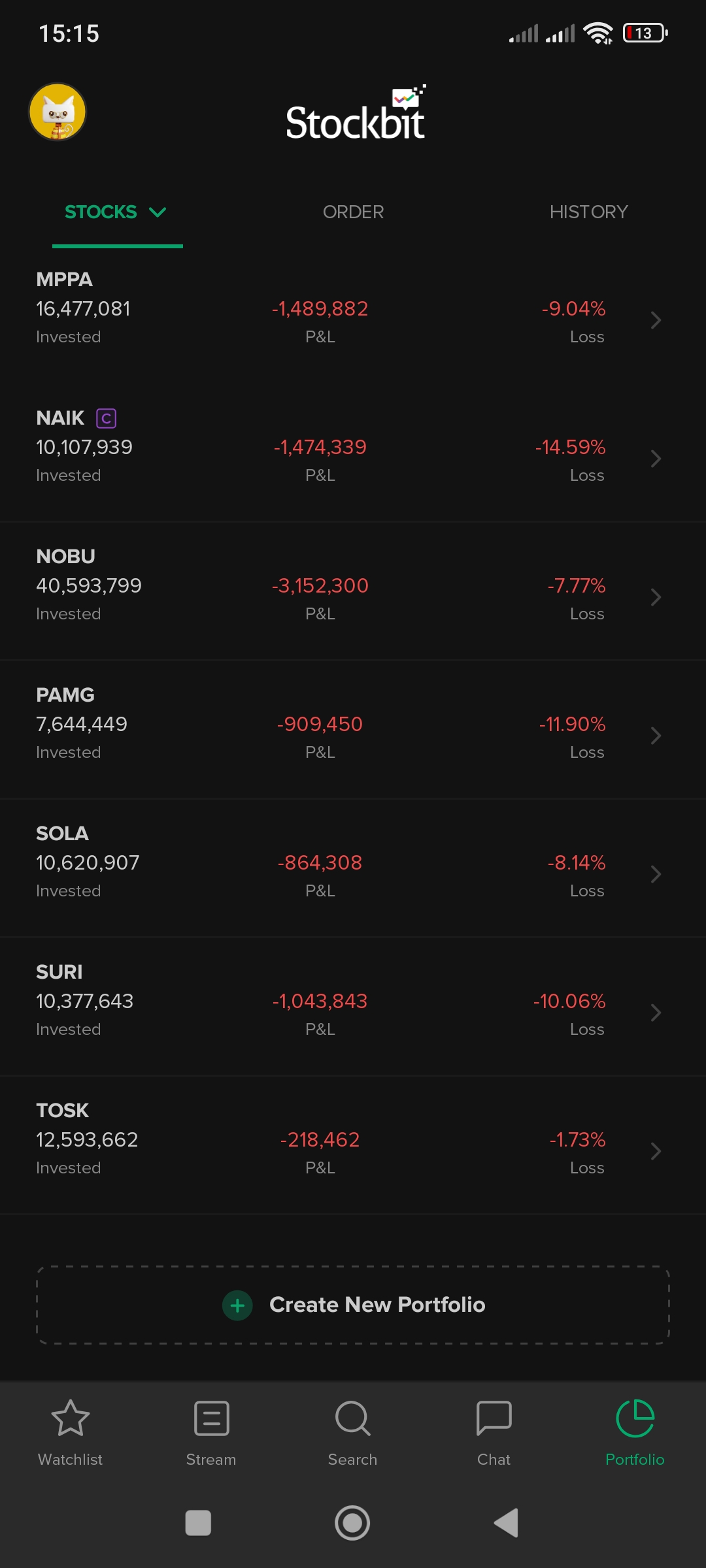Image resolution: width=706 pixels, height=1568 pixels.
Task: Tap the purple C badge beside NAIK
Action: pos(106,418)
